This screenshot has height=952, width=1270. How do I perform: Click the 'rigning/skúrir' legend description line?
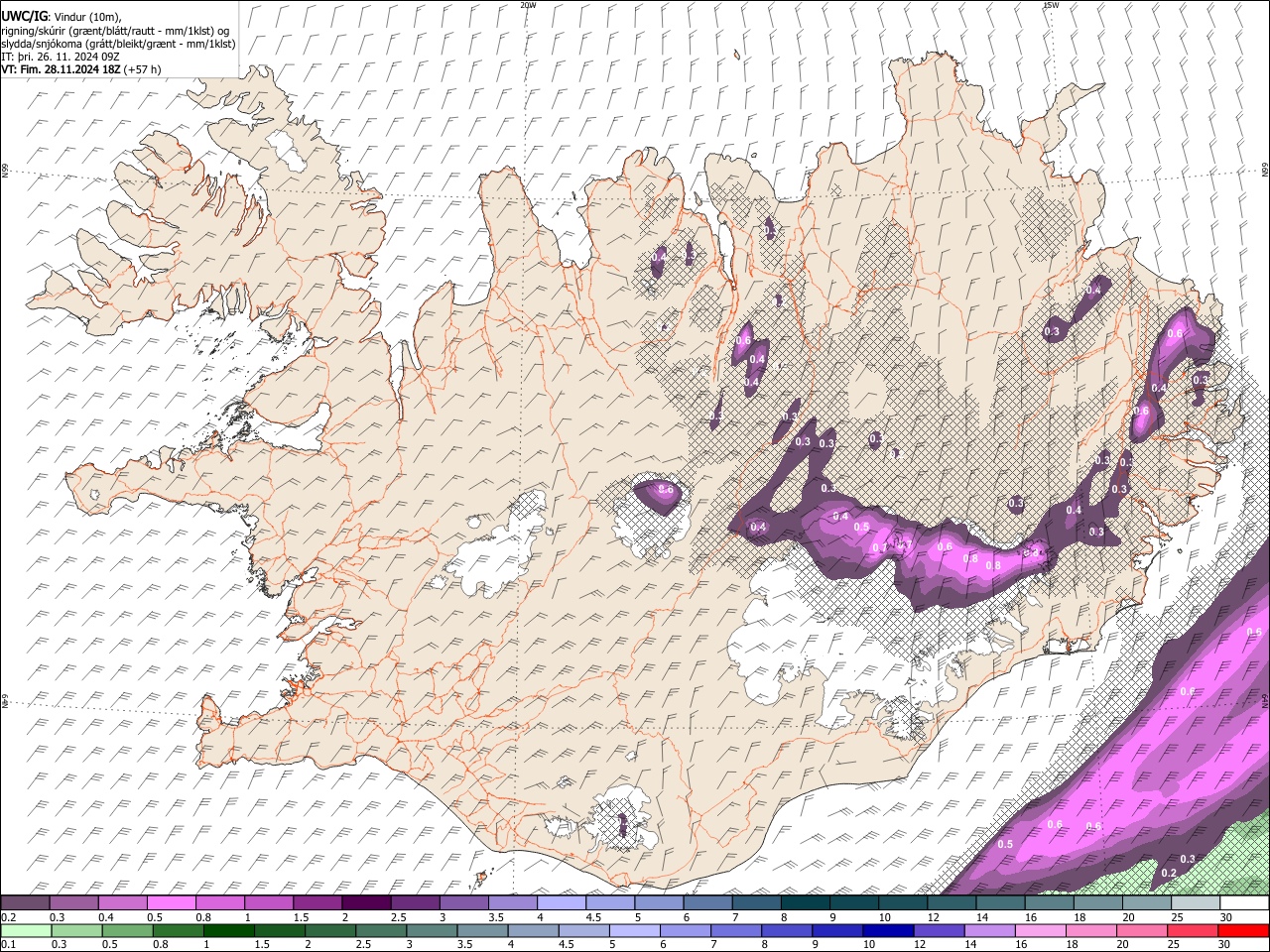pyautogui.click(x=115, y=31)
